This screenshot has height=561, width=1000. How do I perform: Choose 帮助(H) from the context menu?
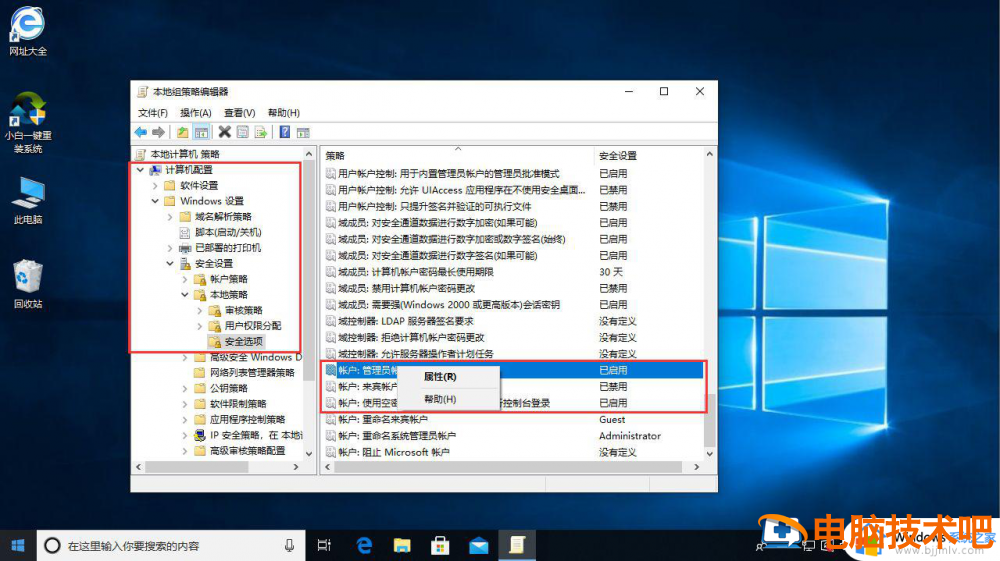tap(448, 399)
